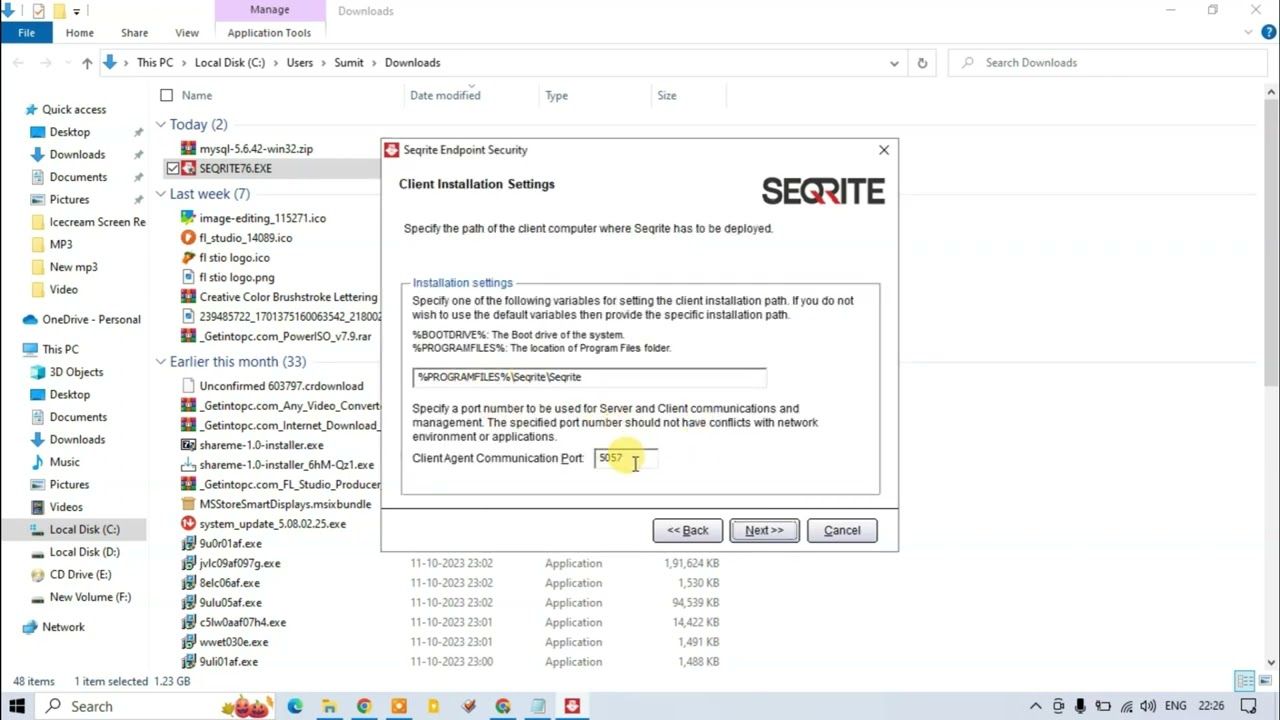Viewport: 1280px width, 720px height.
Task: Toggle select-all checkbox in header
Action: pos(166,95)
